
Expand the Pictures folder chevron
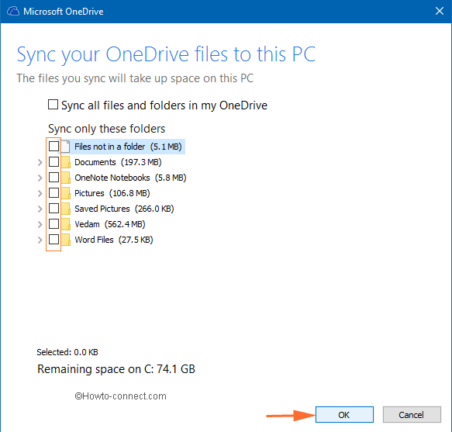[40, 193]
